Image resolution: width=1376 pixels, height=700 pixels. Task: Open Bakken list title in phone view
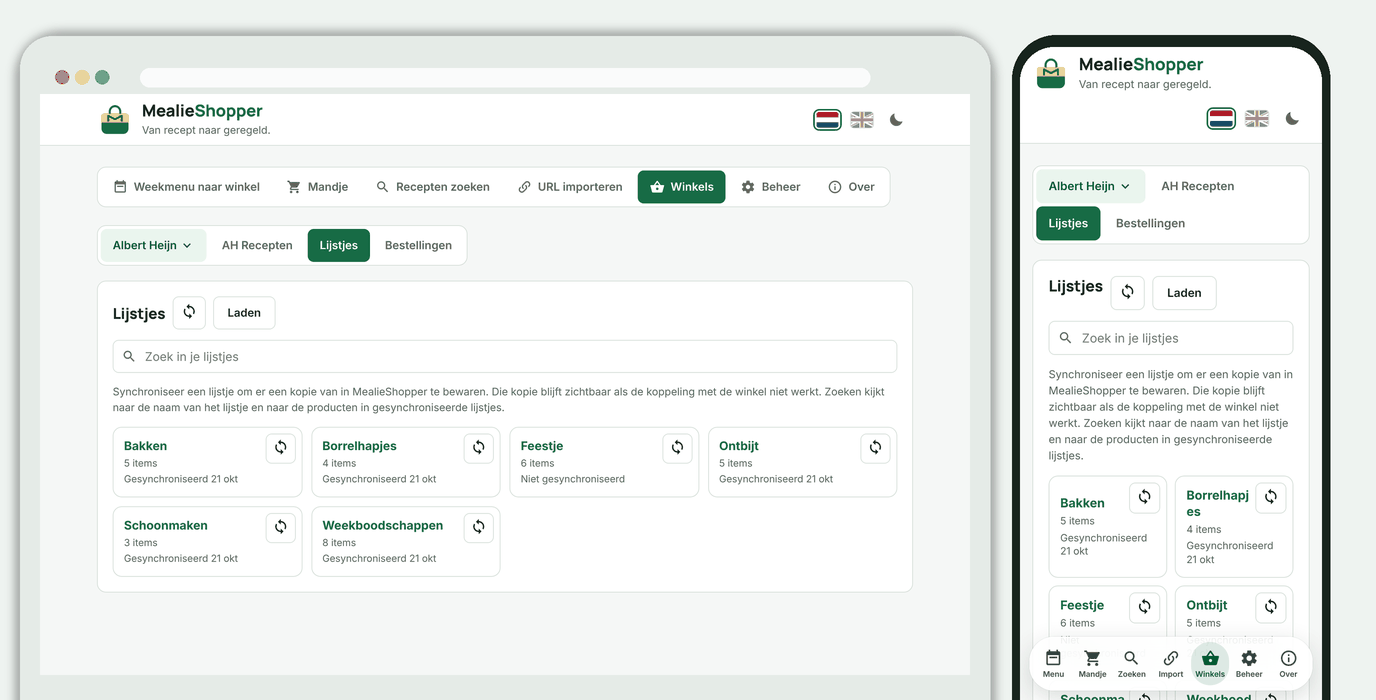click(1082, 503)
